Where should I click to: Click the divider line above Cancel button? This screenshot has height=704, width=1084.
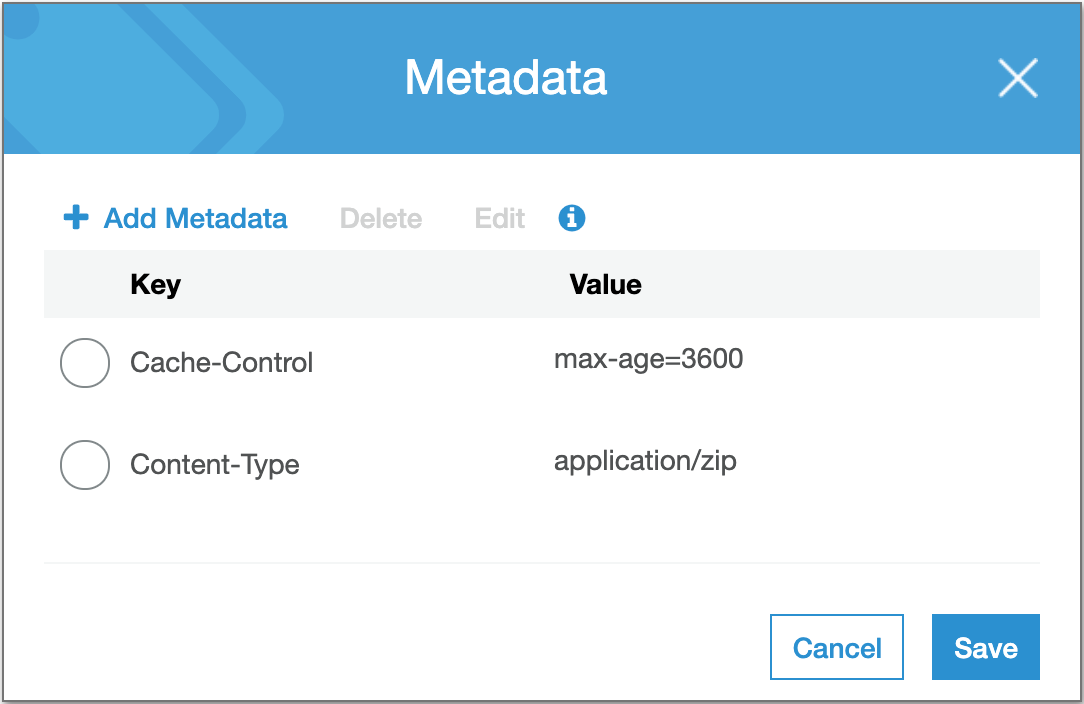(x=541, y=563)
